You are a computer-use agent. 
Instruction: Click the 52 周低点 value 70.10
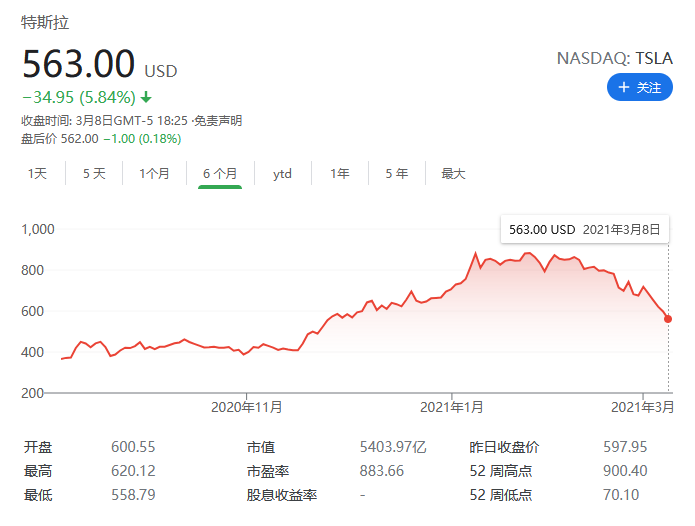coord(621,495)
